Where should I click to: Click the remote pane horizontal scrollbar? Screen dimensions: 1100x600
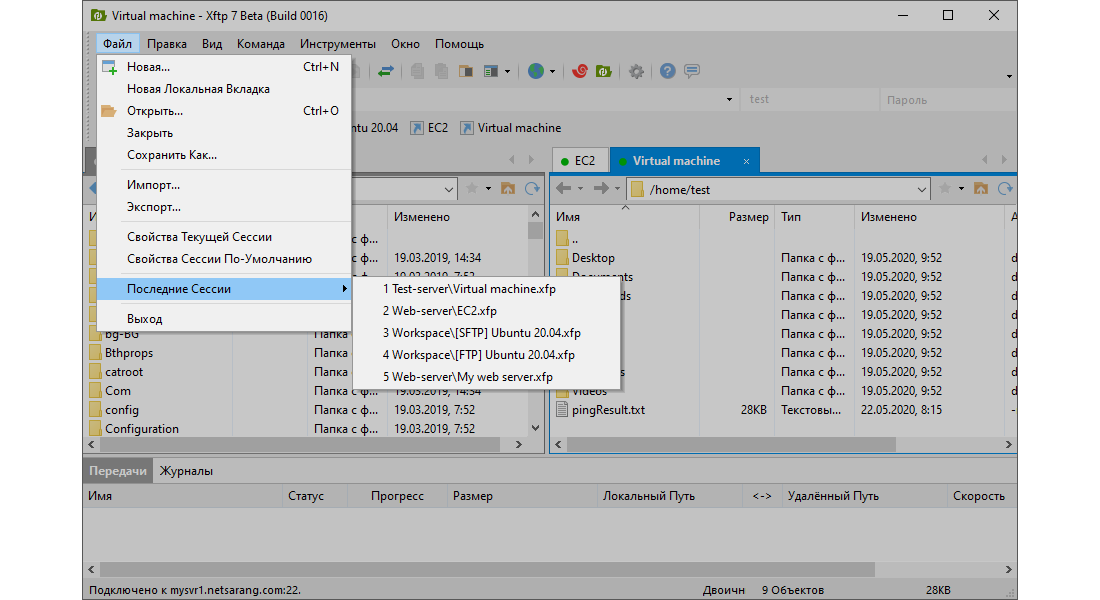(x=731, y=444)
